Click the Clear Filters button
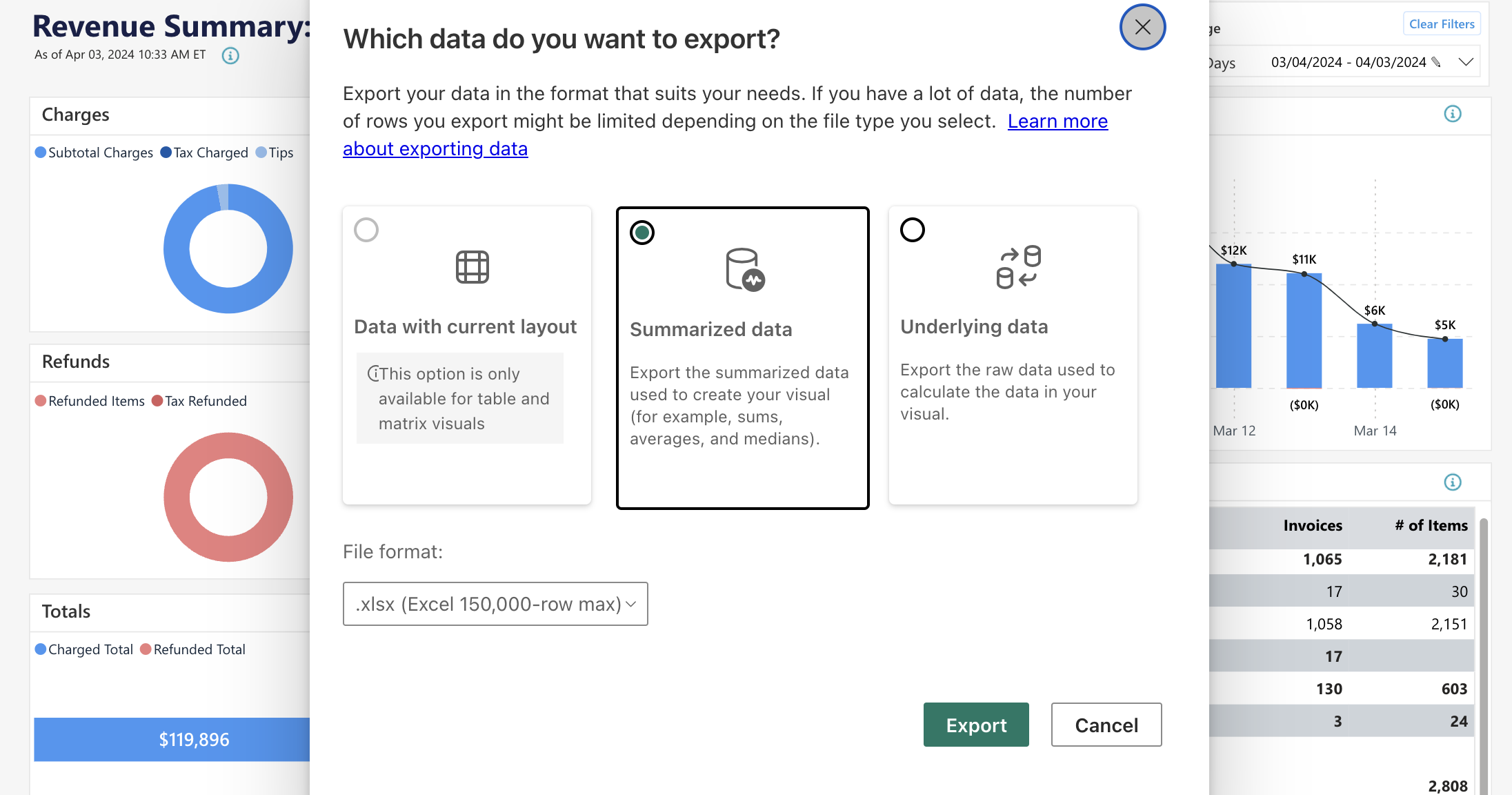The width and height of the screenshot is (1512, 795). point(1442,24)
